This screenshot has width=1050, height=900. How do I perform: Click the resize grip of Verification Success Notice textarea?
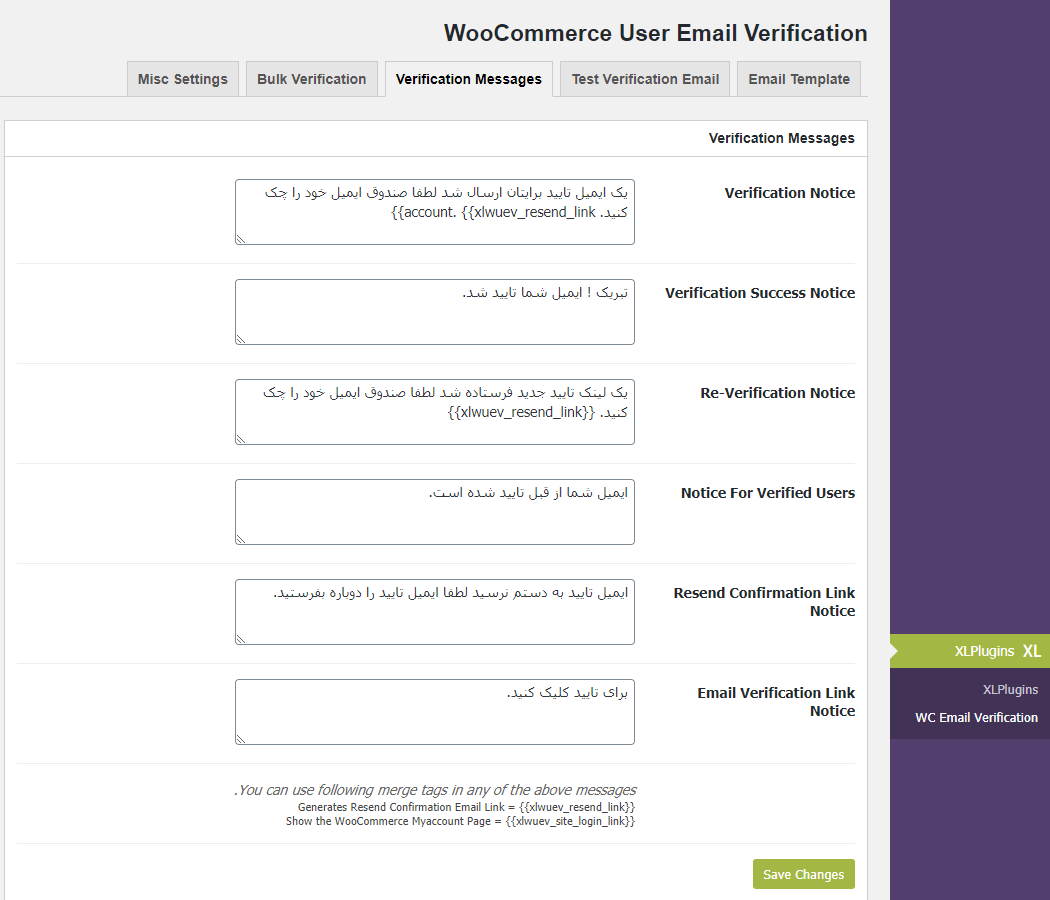pyautogui.click(x=241, y=340)
